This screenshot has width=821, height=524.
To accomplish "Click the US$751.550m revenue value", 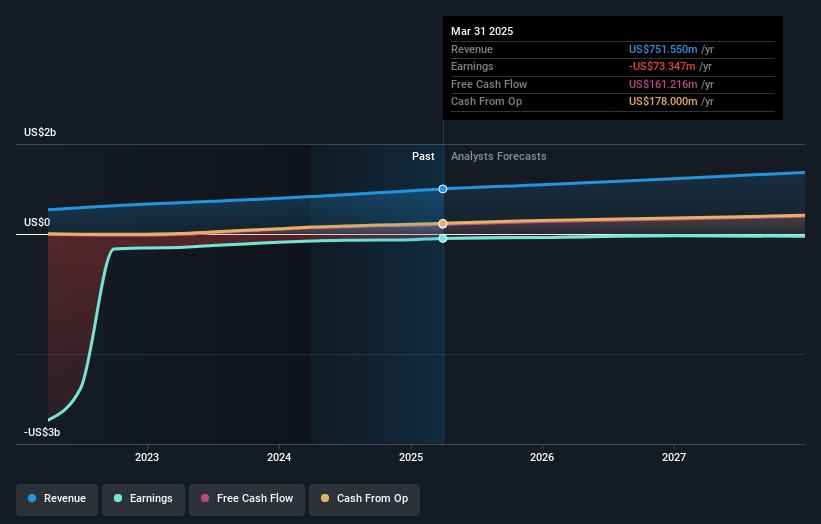I will (663, 49).
